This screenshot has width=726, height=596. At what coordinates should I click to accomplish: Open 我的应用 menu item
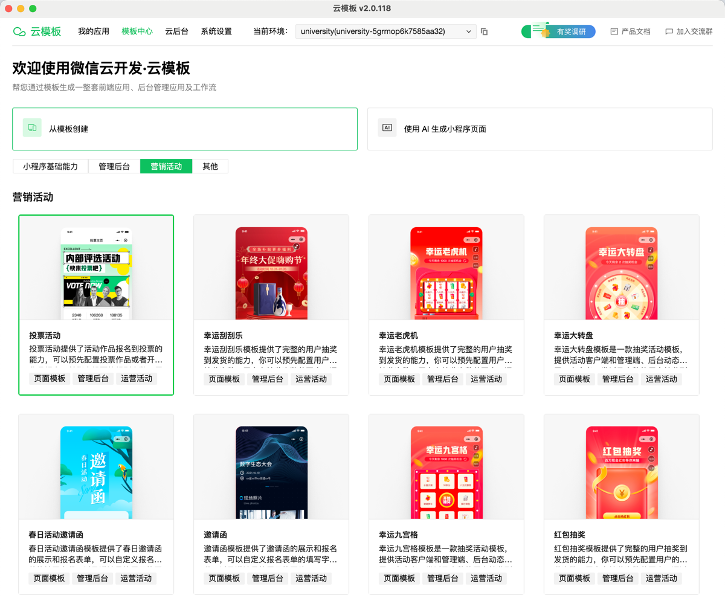(94, 31)
